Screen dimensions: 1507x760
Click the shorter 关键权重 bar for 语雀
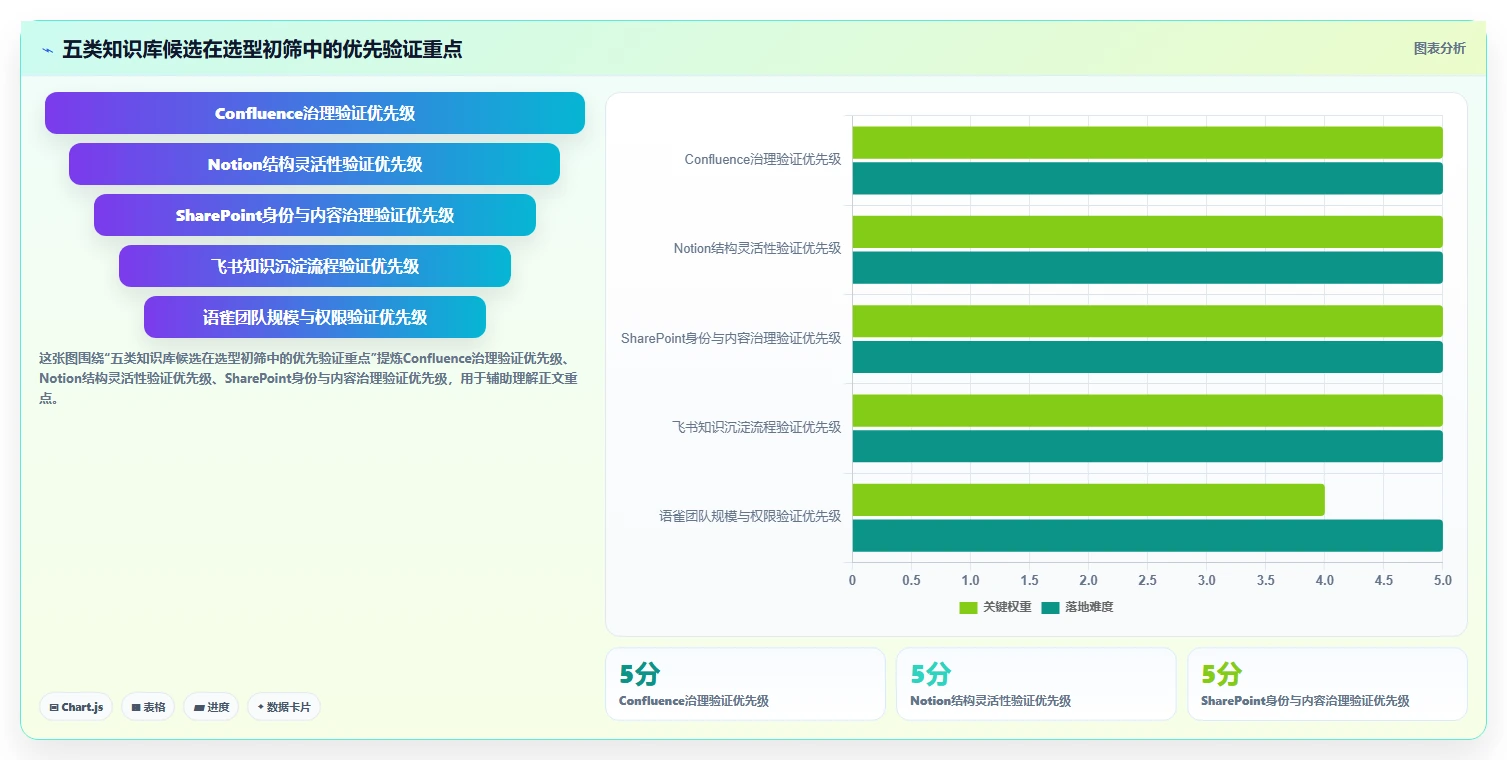pyautogui.click(x=1088, y=500)
